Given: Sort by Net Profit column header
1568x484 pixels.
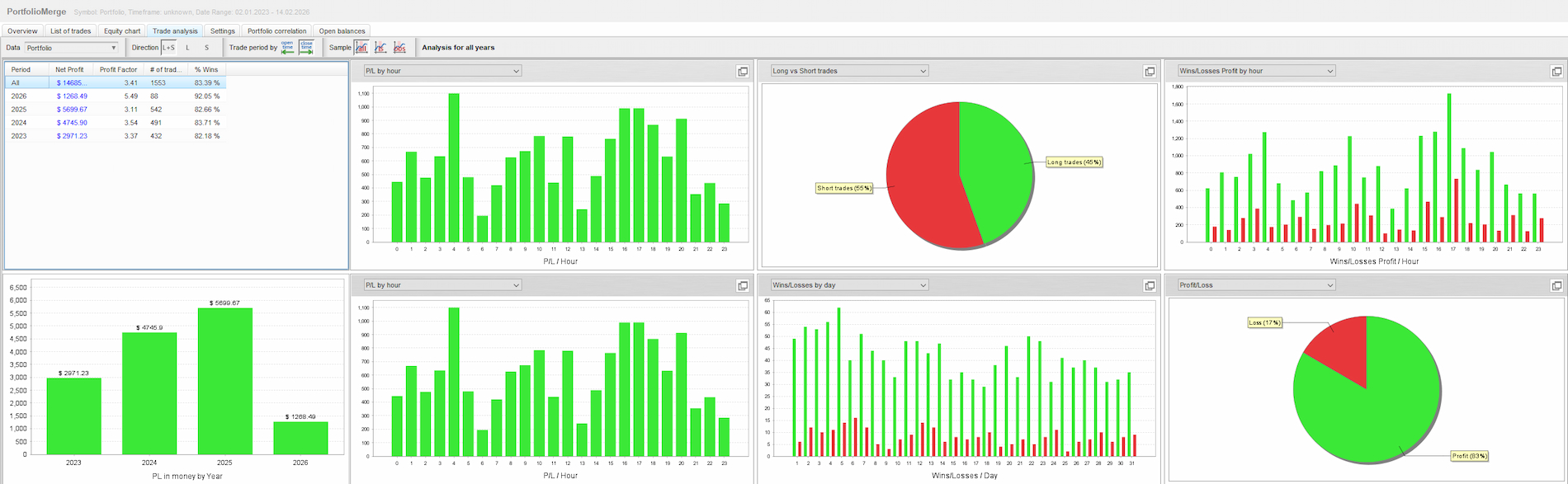Looking at the screenshot, I should [71, 69].
